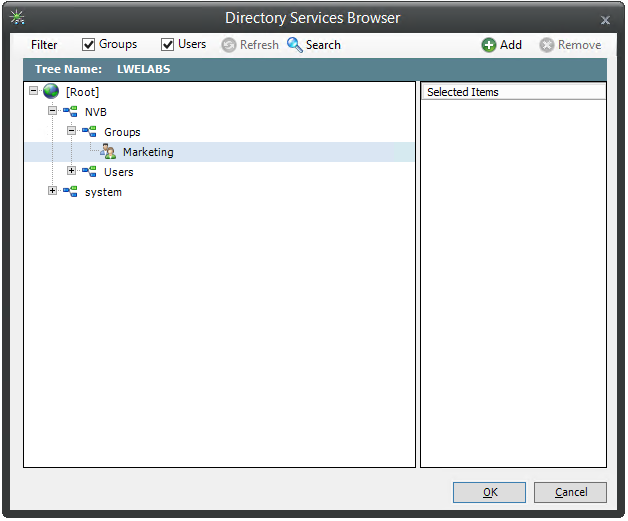
Task: Select the NVB label in tree
Action: click(x=96, y=112)
